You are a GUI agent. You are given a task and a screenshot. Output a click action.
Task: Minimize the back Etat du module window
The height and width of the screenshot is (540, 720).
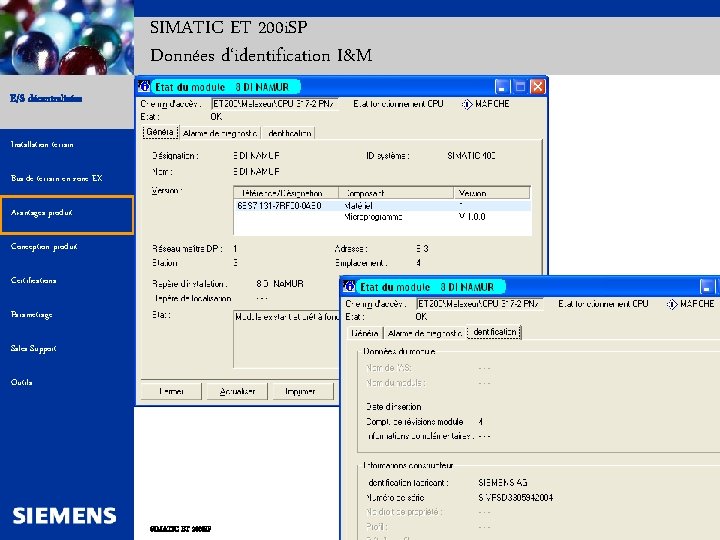502,86
